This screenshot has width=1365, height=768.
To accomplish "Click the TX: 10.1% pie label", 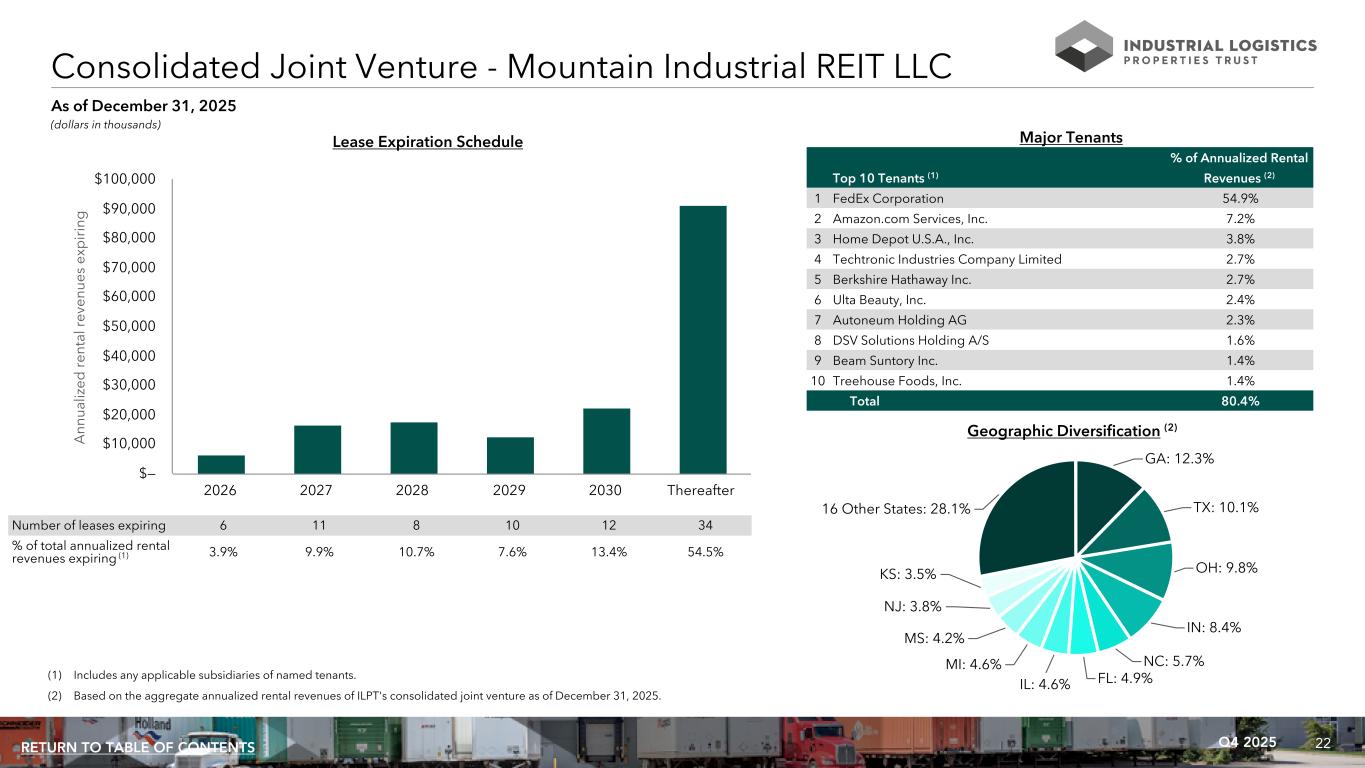I will point(1225,507).
